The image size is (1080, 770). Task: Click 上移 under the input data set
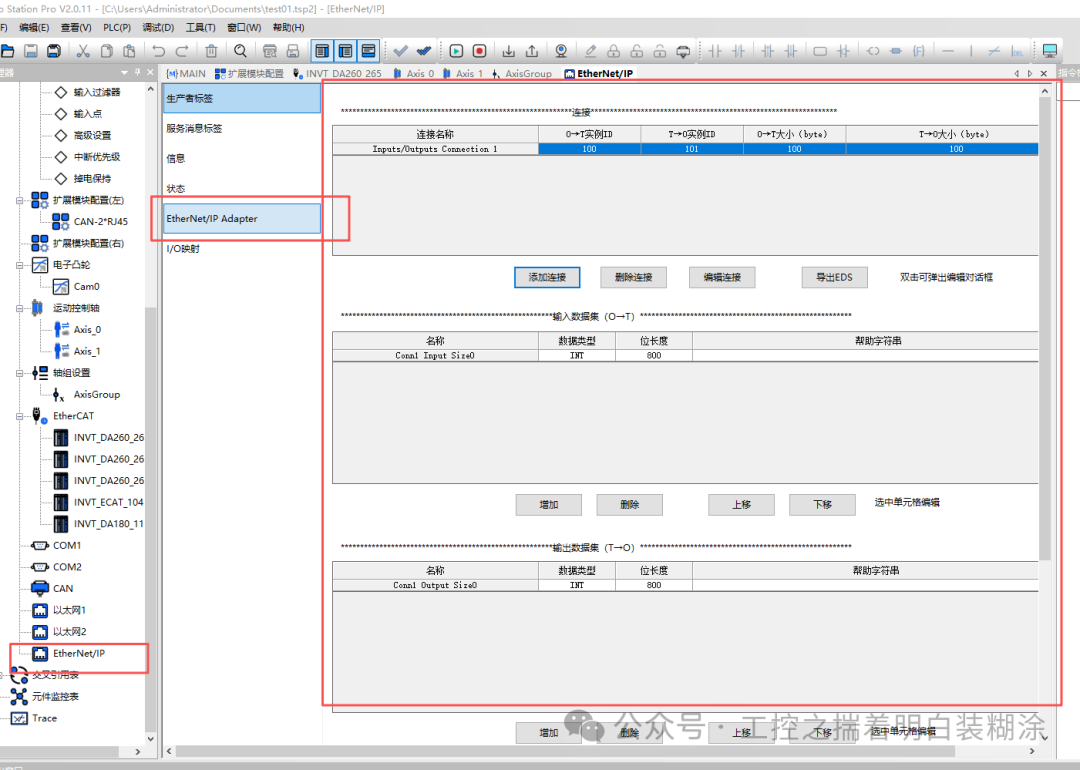click(x=741, y=505)
